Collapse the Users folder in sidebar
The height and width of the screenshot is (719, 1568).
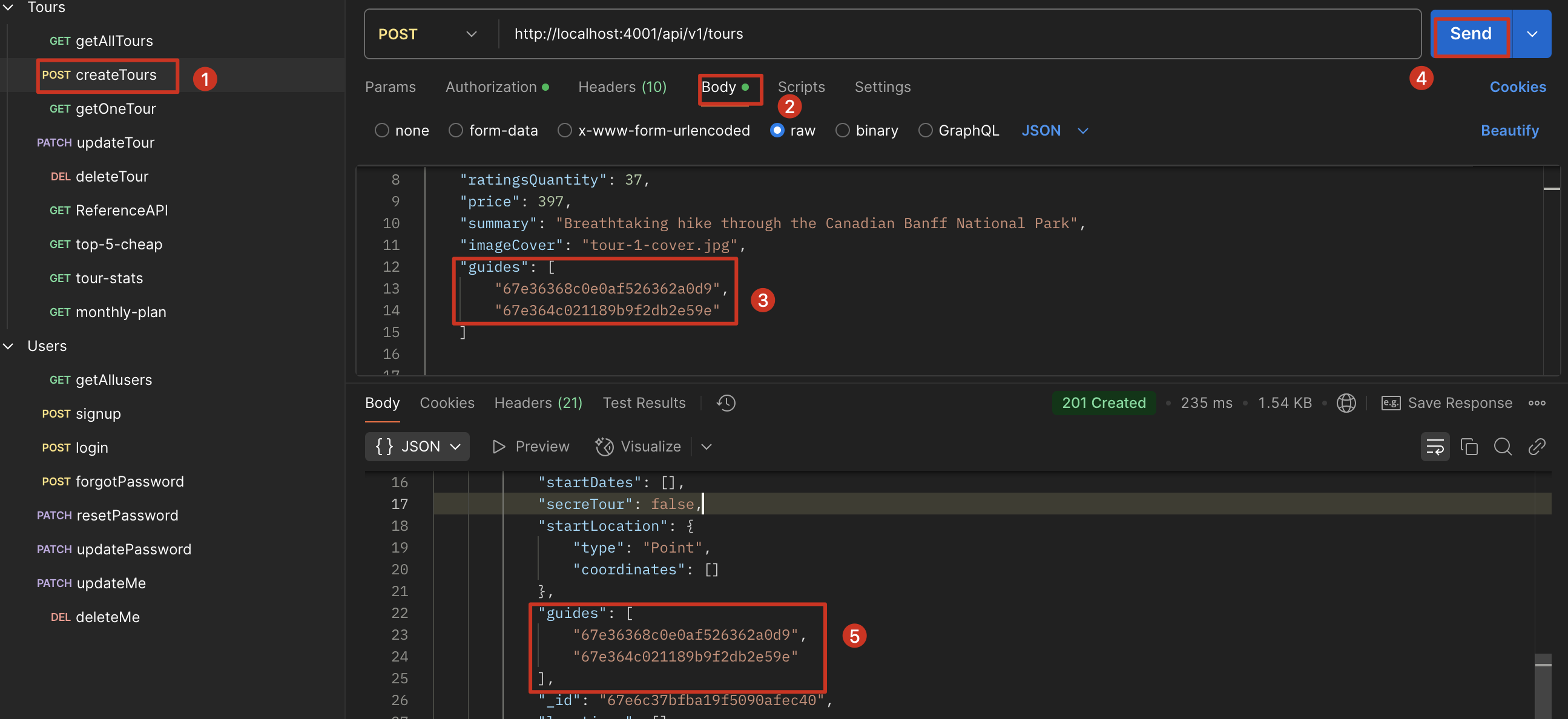8,346
